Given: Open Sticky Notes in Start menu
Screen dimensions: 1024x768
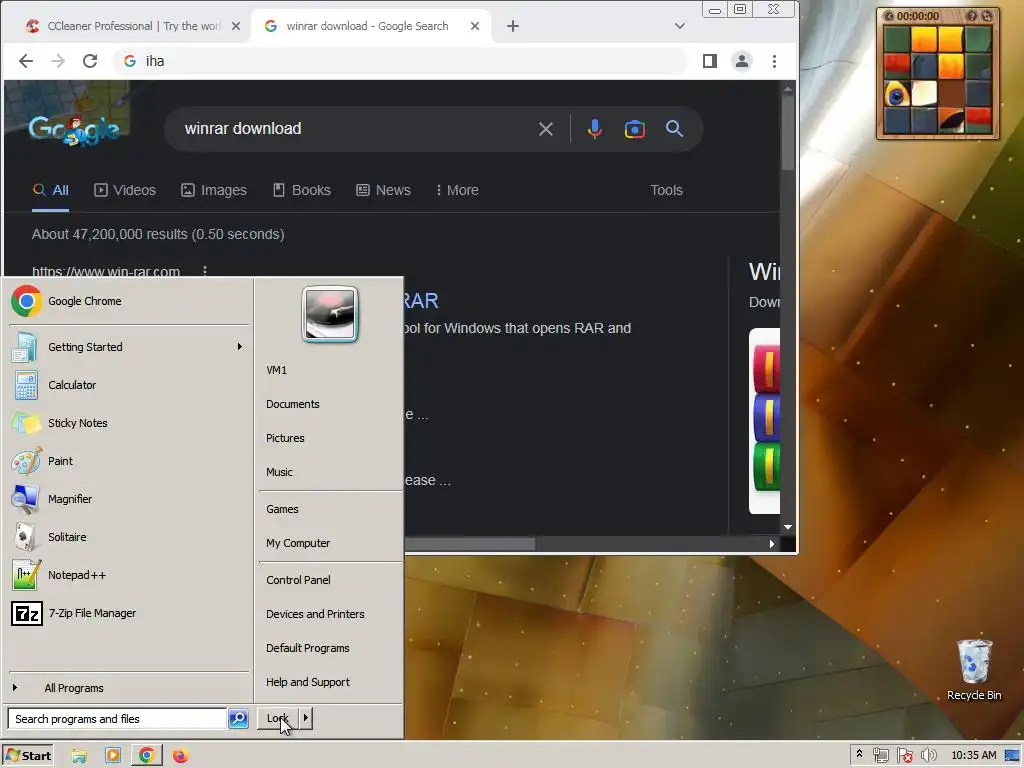Looking at the screenshot, I should click(x=129, y=423).
